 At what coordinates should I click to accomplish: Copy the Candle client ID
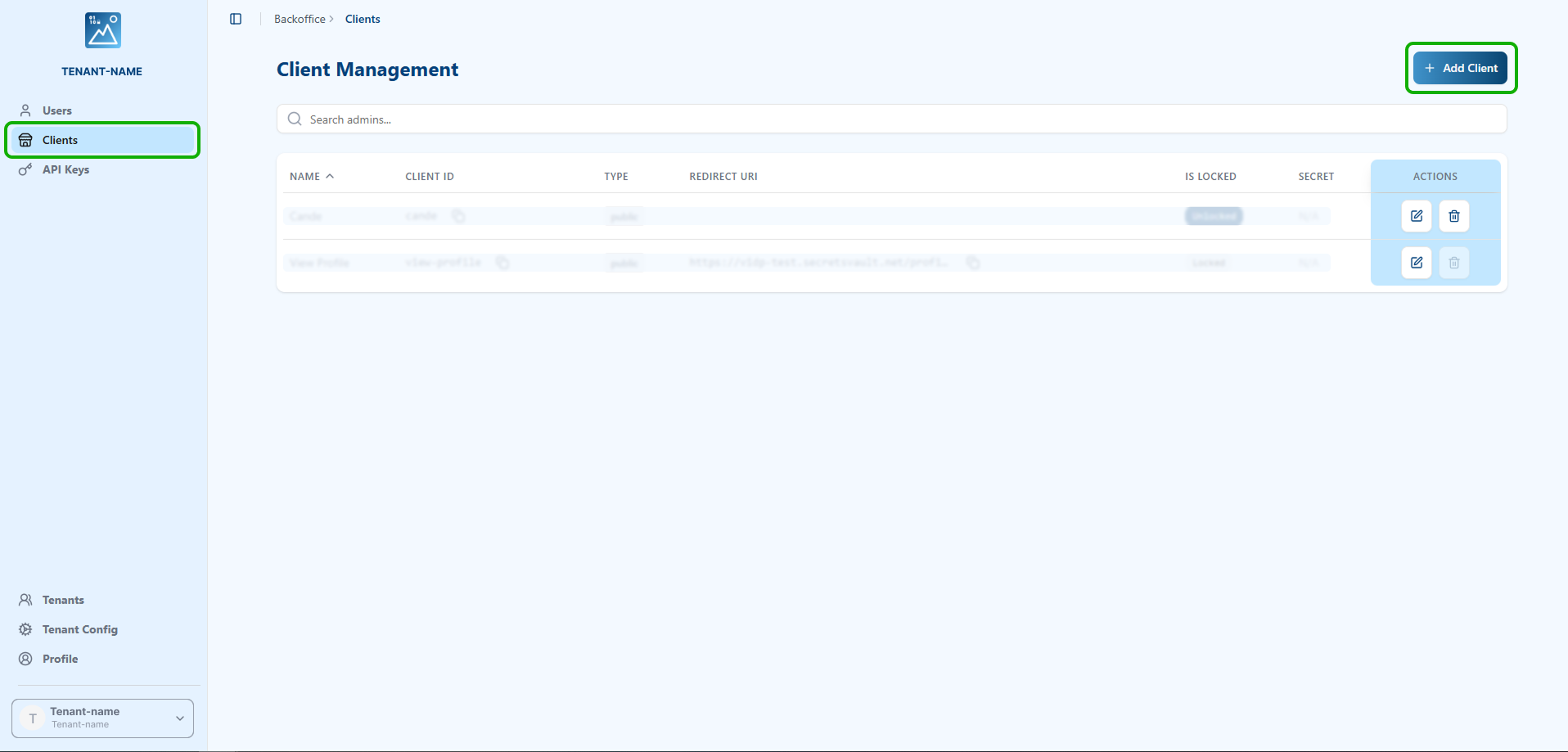(458, 216)
